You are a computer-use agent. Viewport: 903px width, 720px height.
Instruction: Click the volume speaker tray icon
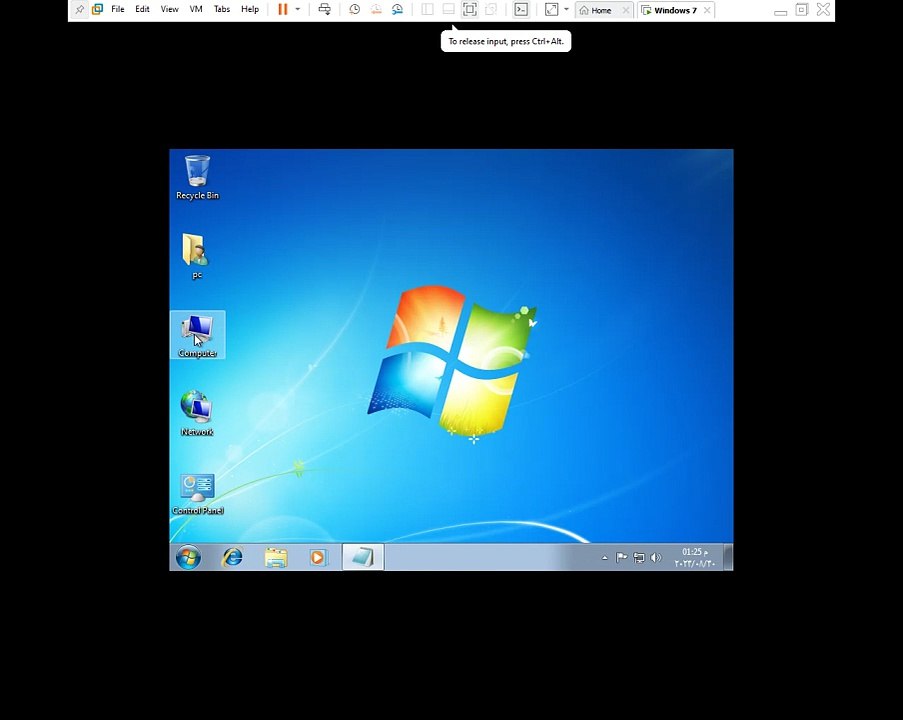pos(656,558)
